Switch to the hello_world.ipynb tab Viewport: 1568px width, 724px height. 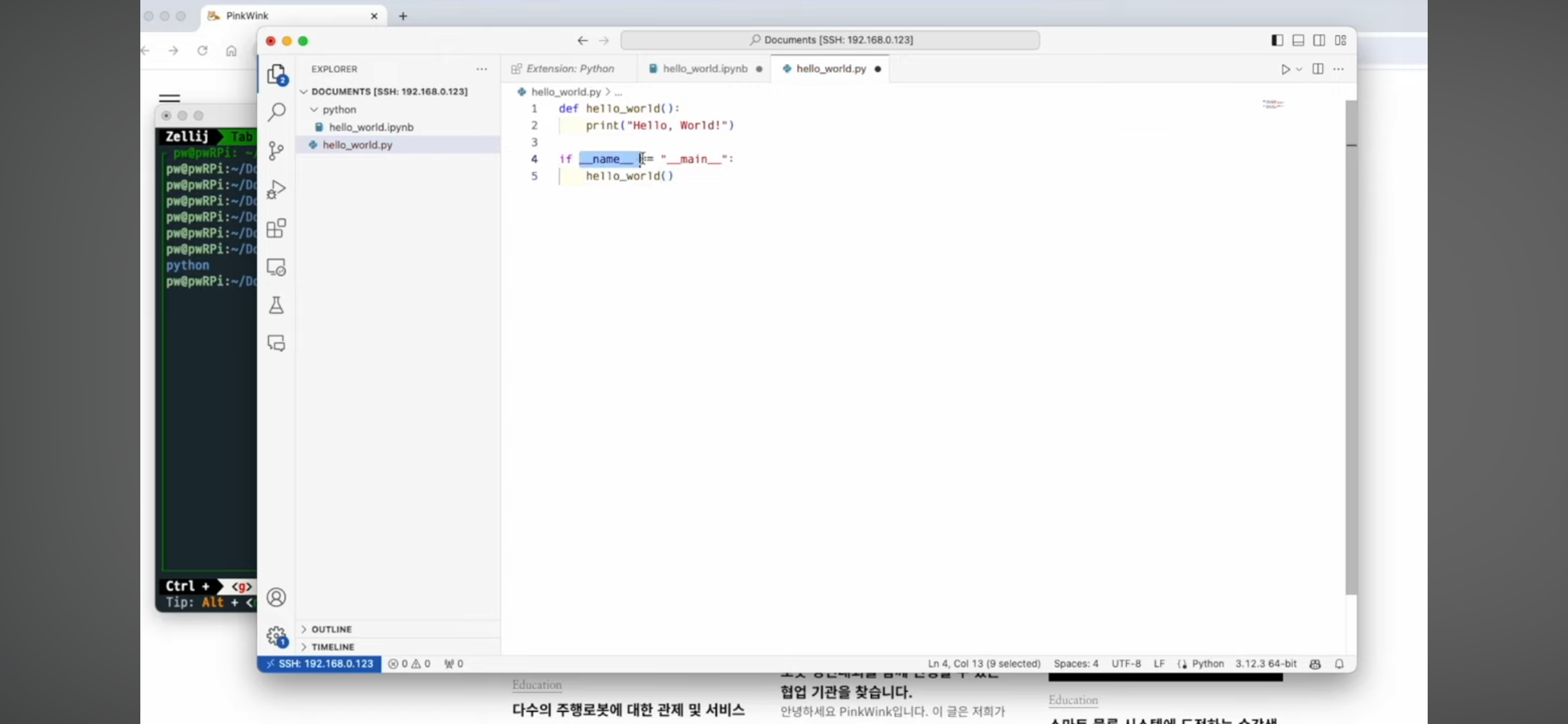[704, 69]
